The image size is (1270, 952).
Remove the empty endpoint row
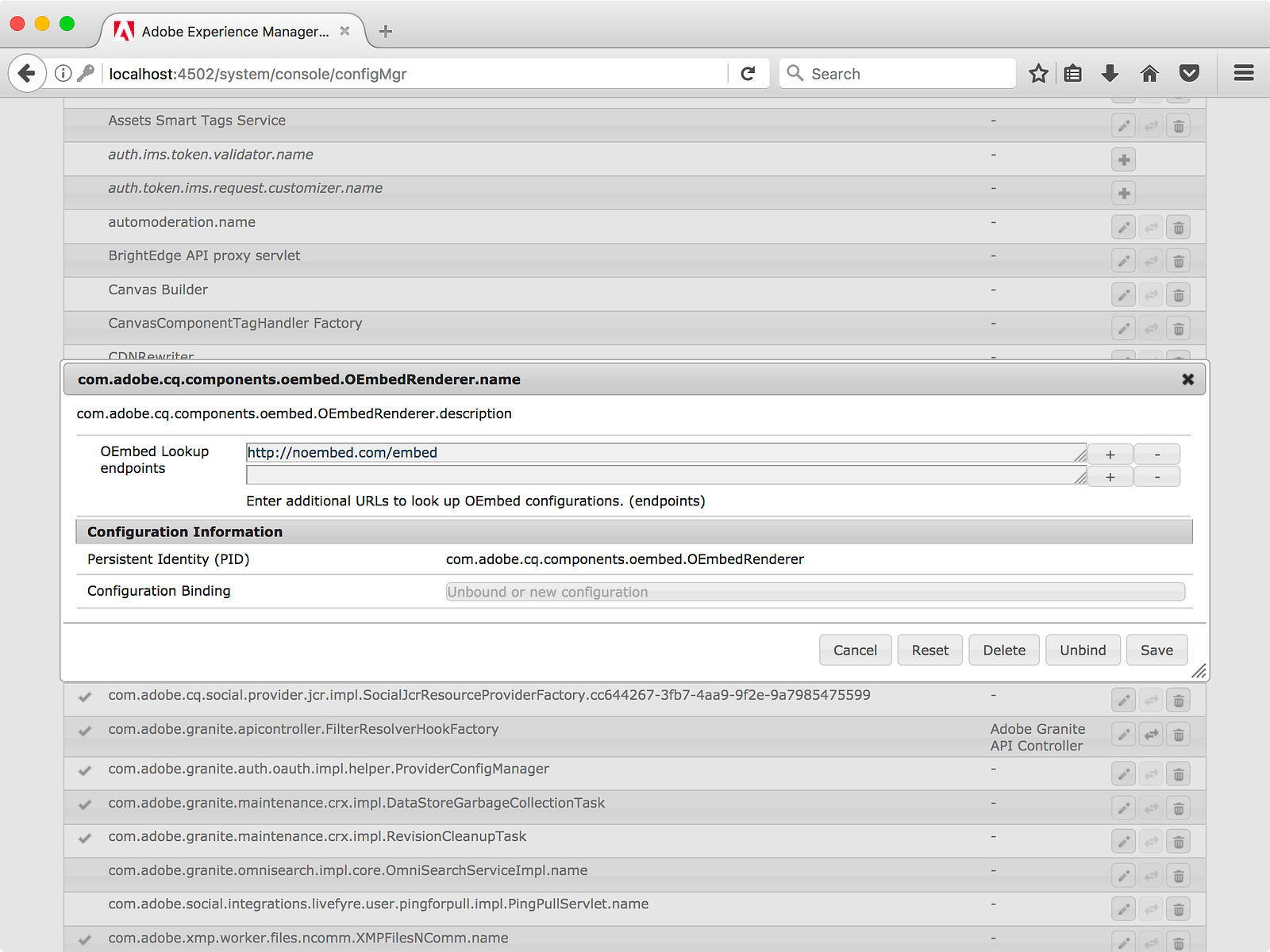pyautogui.click(x=1157, y=477)
